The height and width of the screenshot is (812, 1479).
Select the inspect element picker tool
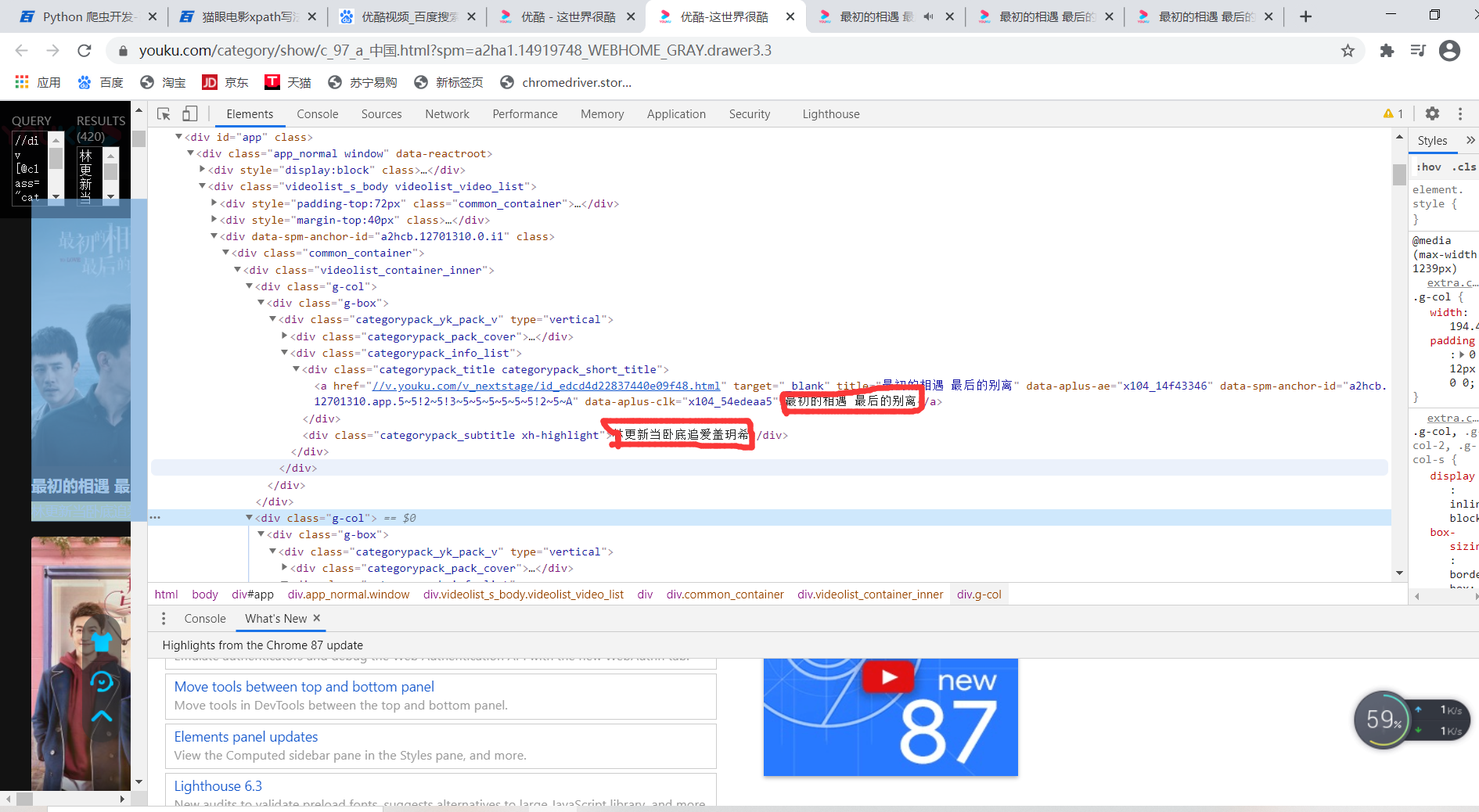click(164, 114)
